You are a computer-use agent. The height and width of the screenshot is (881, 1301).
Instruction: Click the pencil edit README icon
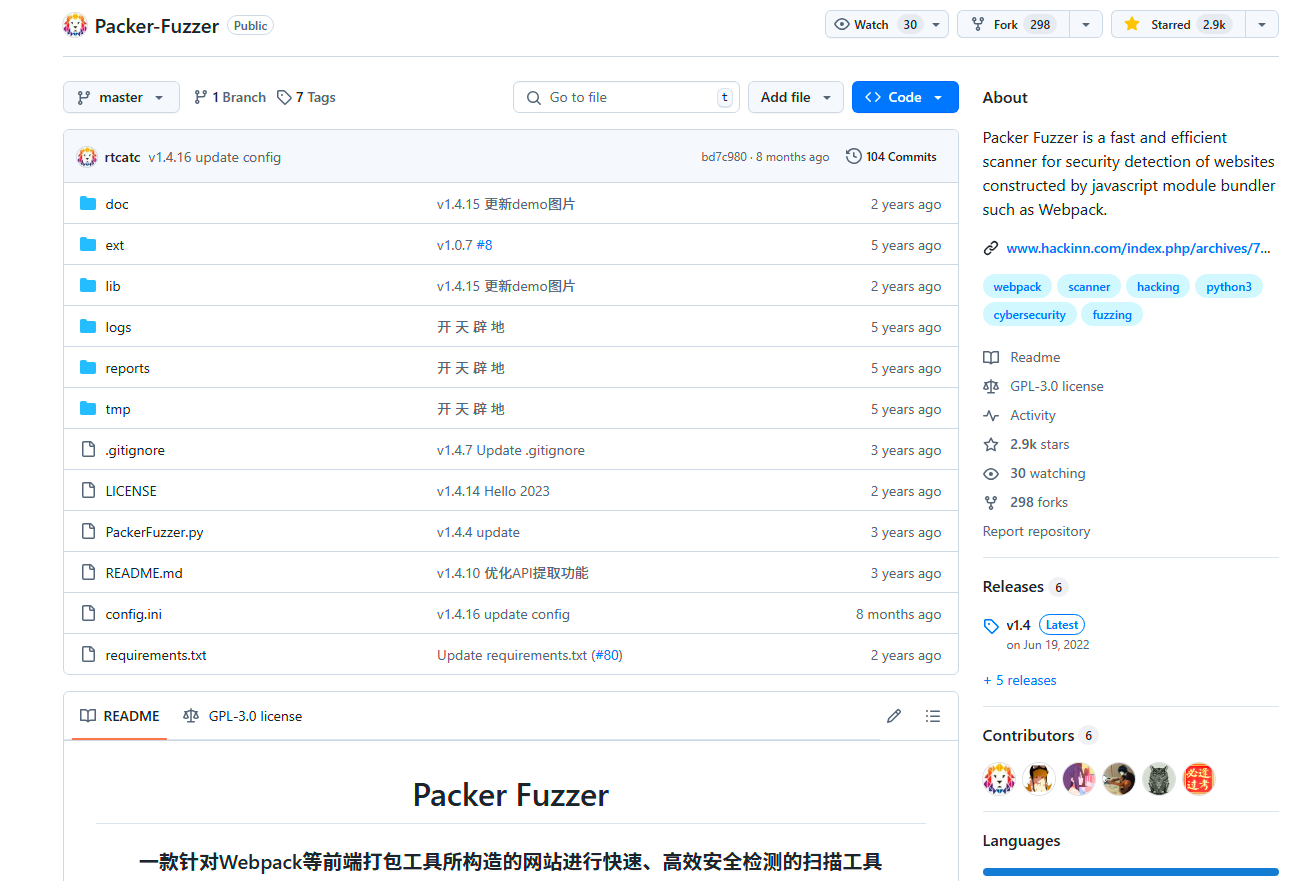coord(894,716)
